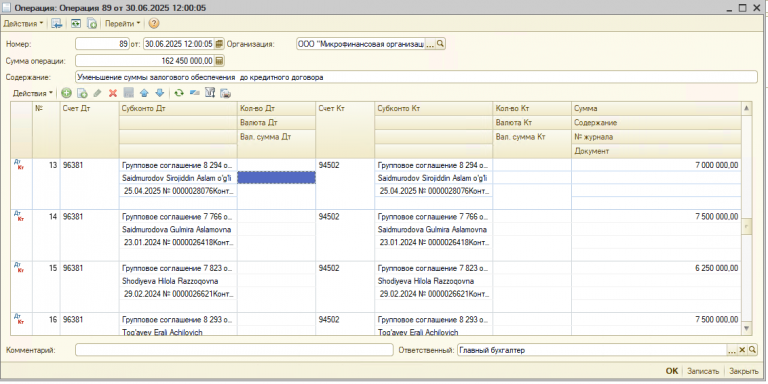The image size is (768, 384).
Task: Copy the row with the add-by-copy icon
Action: [83, 93]
